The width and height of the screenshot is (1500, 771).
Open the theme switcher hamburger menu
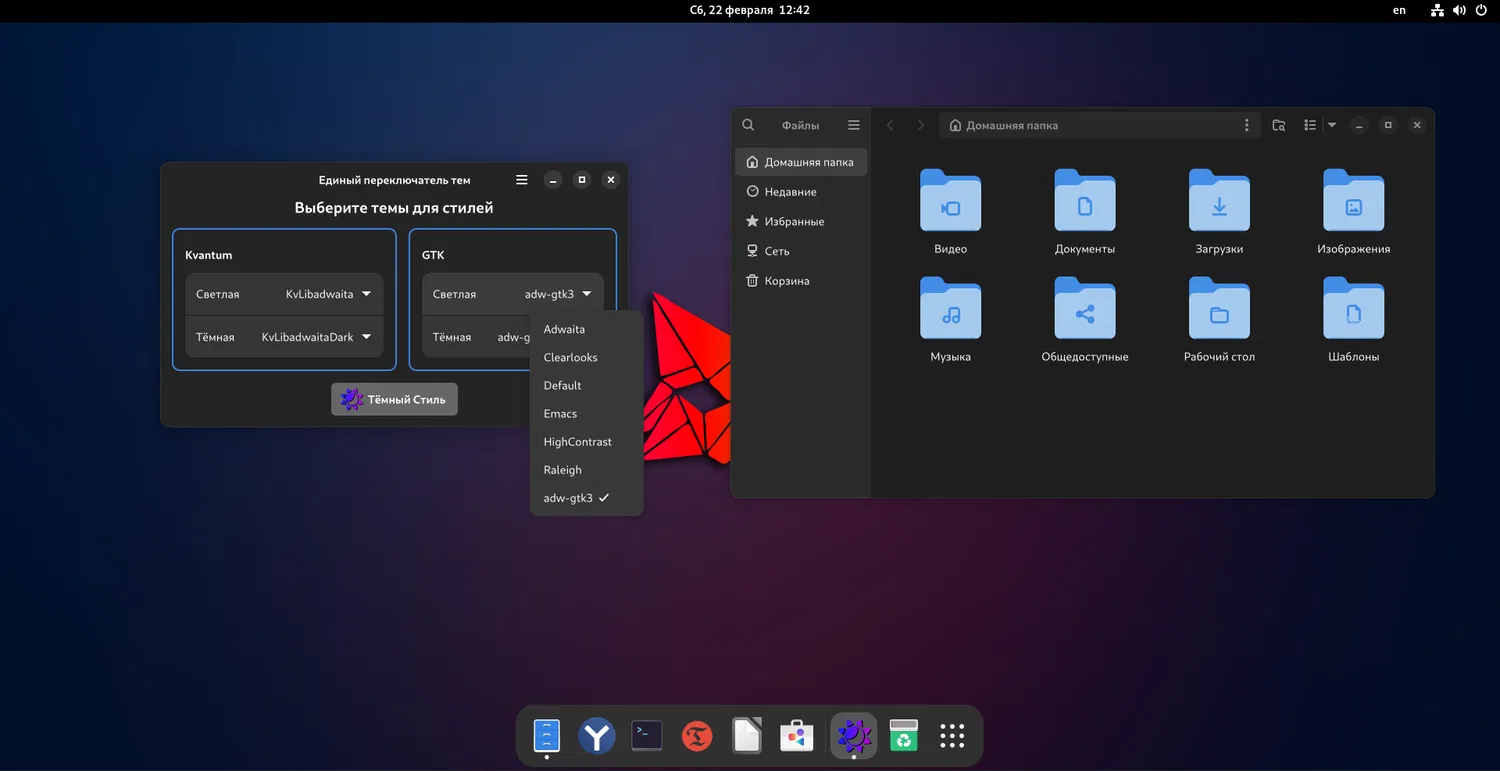tap(521, 180)
